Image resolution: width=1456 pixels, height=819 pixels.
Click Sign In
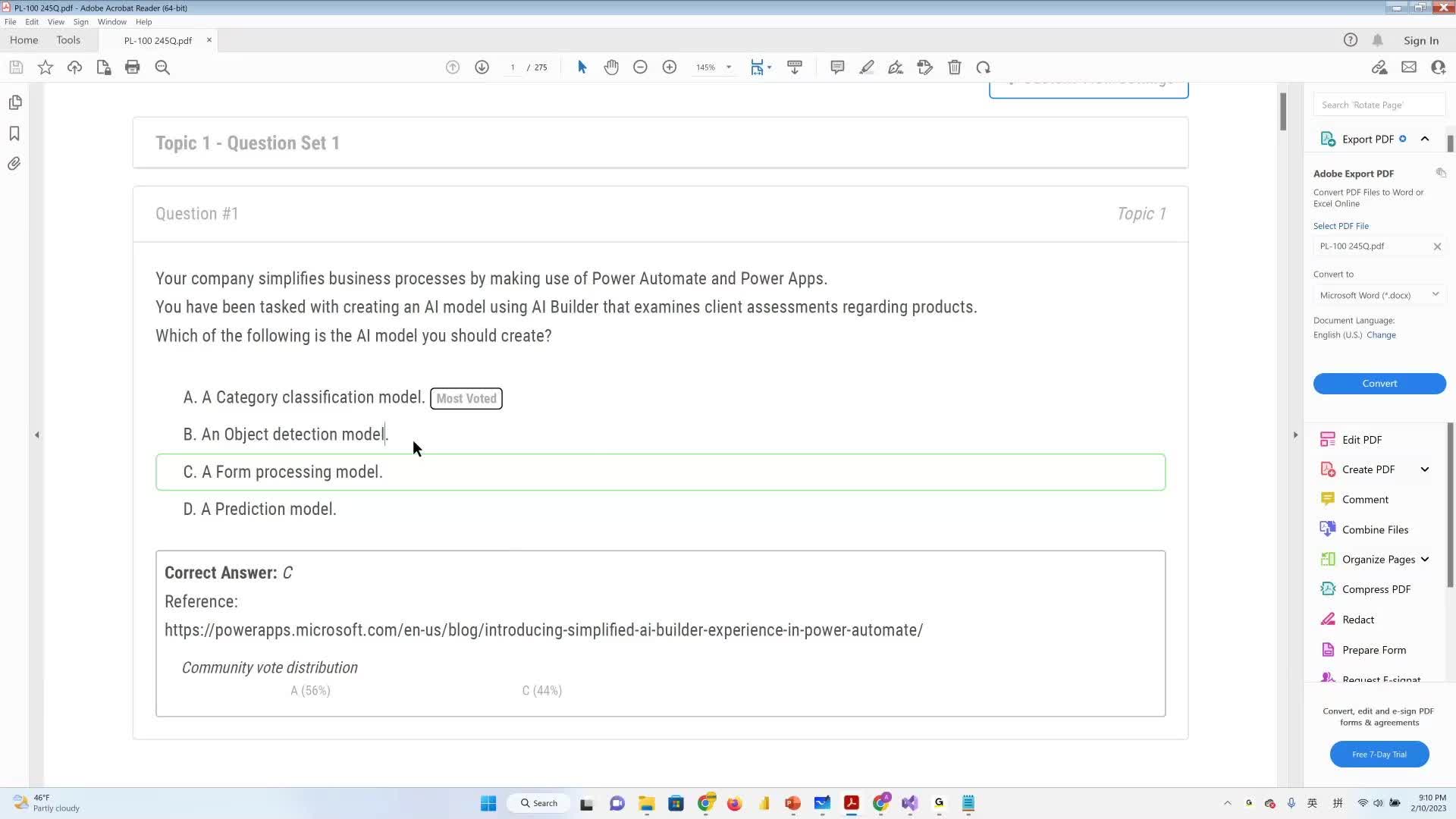click(1421, 41)
